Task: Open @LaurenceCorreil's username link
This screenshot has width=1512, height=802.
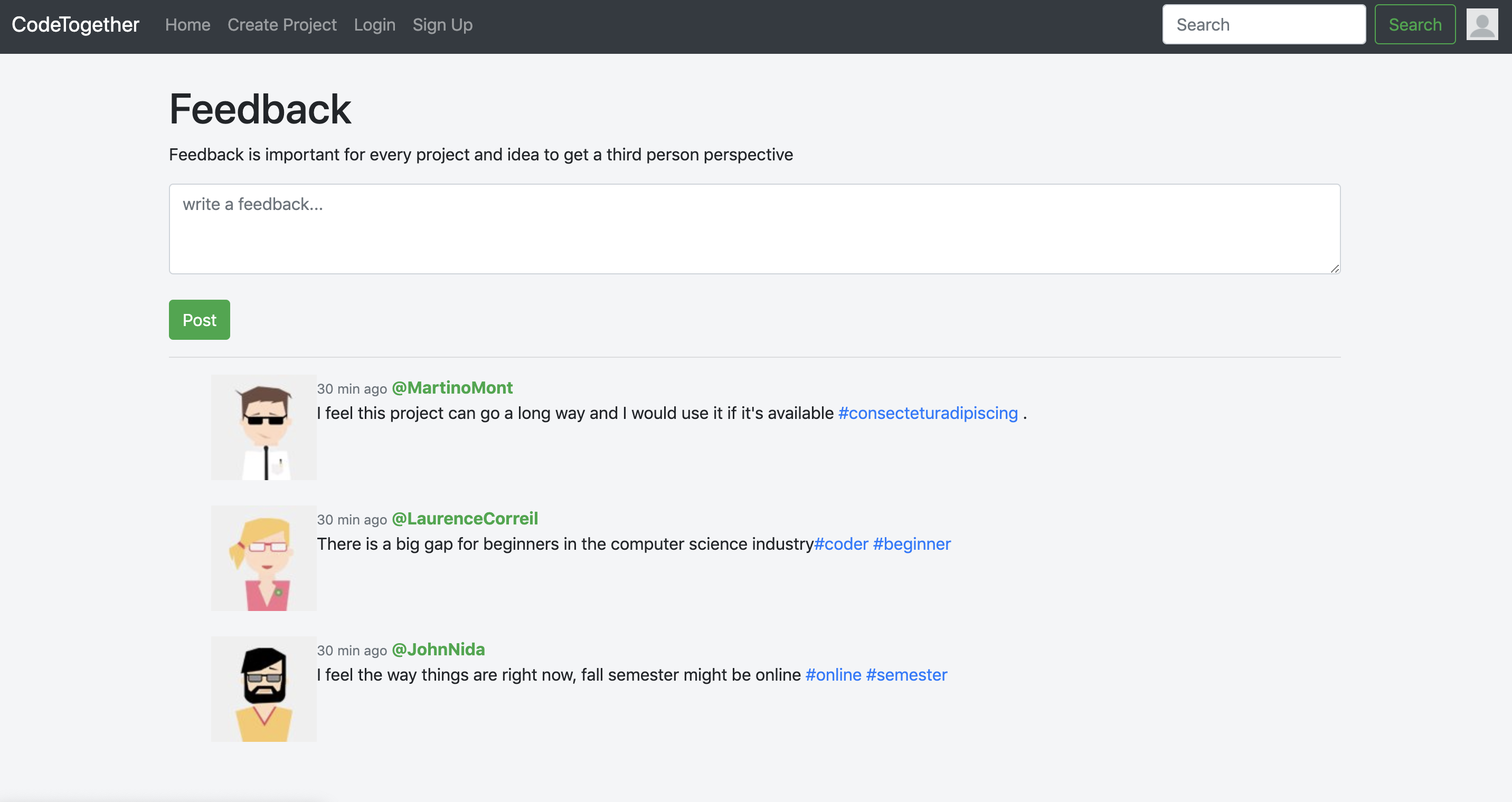Action: pyautogui.click(x=464, y=519)
